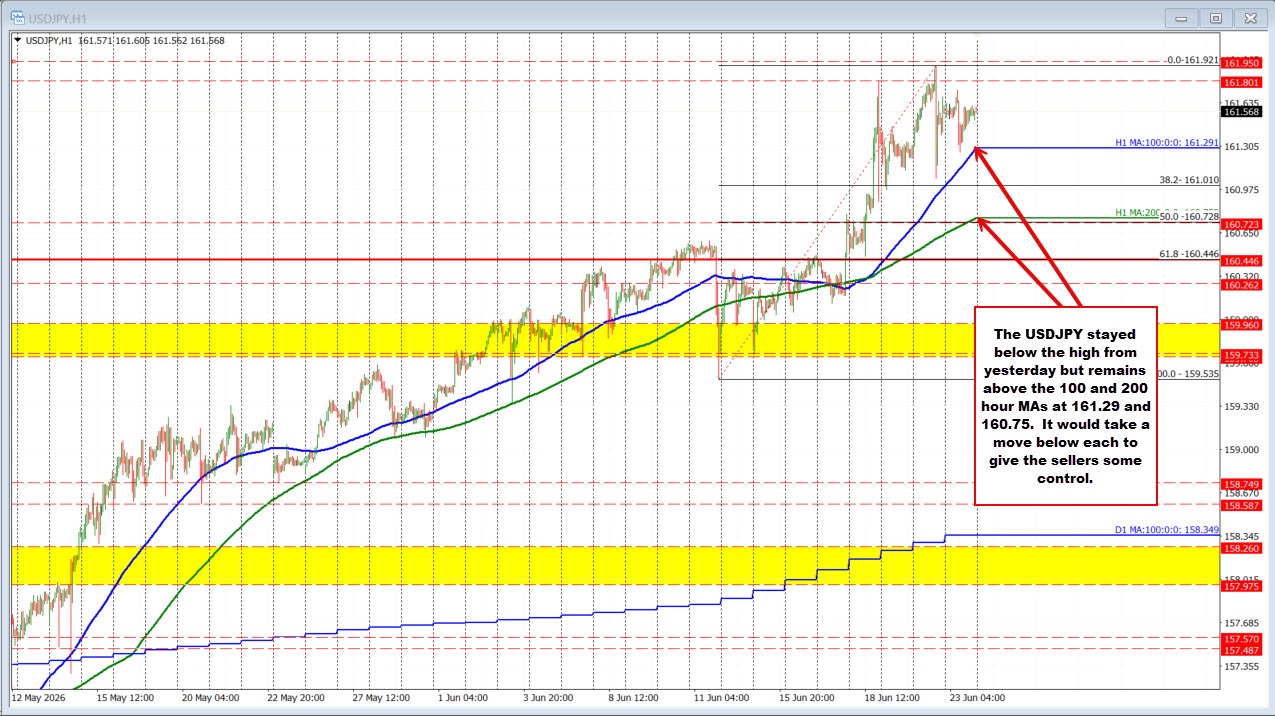Click the 18 Jun 12:00 time label
The width and height of the screenshot is (1275, 716).
[892, 697]
